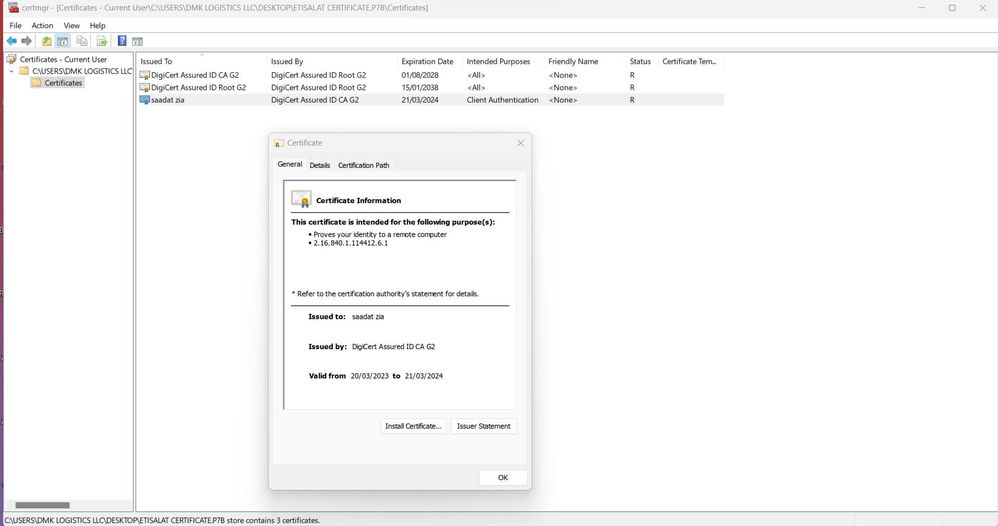Image resolution: width=998 pixels, height=526 pixels.
Task: Close the Certificate dialog with X
Action: pyautogui.click(x=521, y=143)
